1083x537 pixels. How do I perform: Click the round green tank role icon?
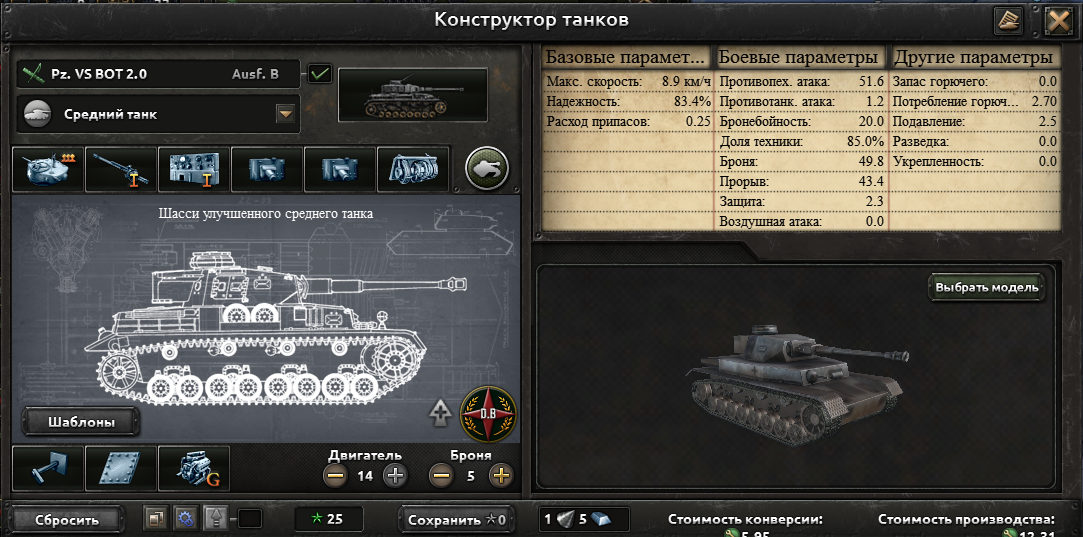click(487, 167)
